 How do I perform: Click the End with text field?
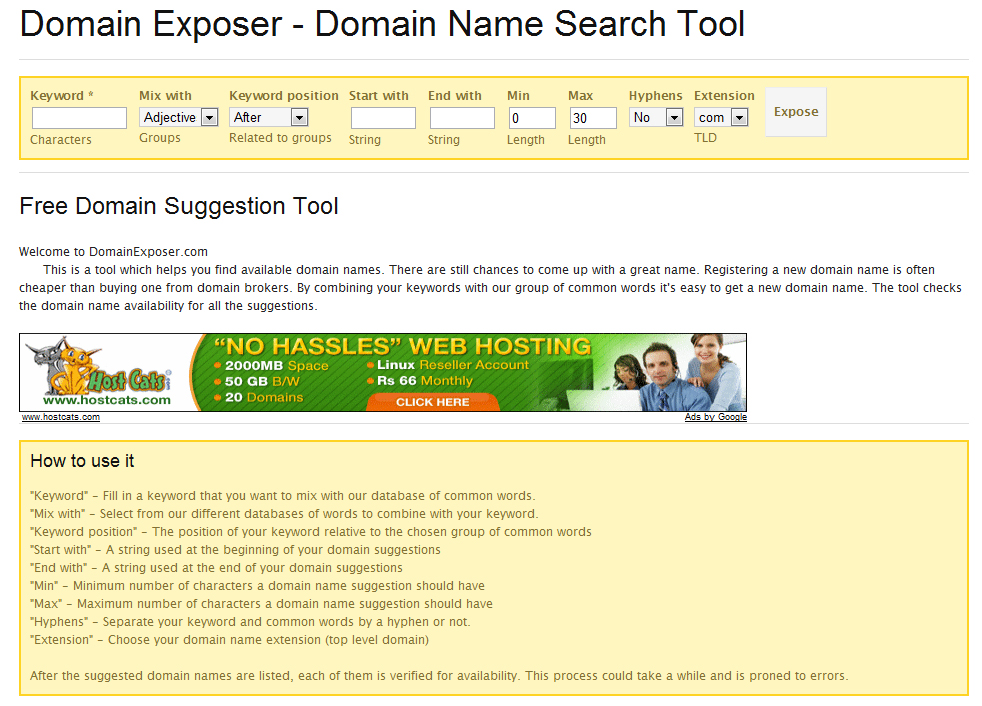[x=462, y=118]
